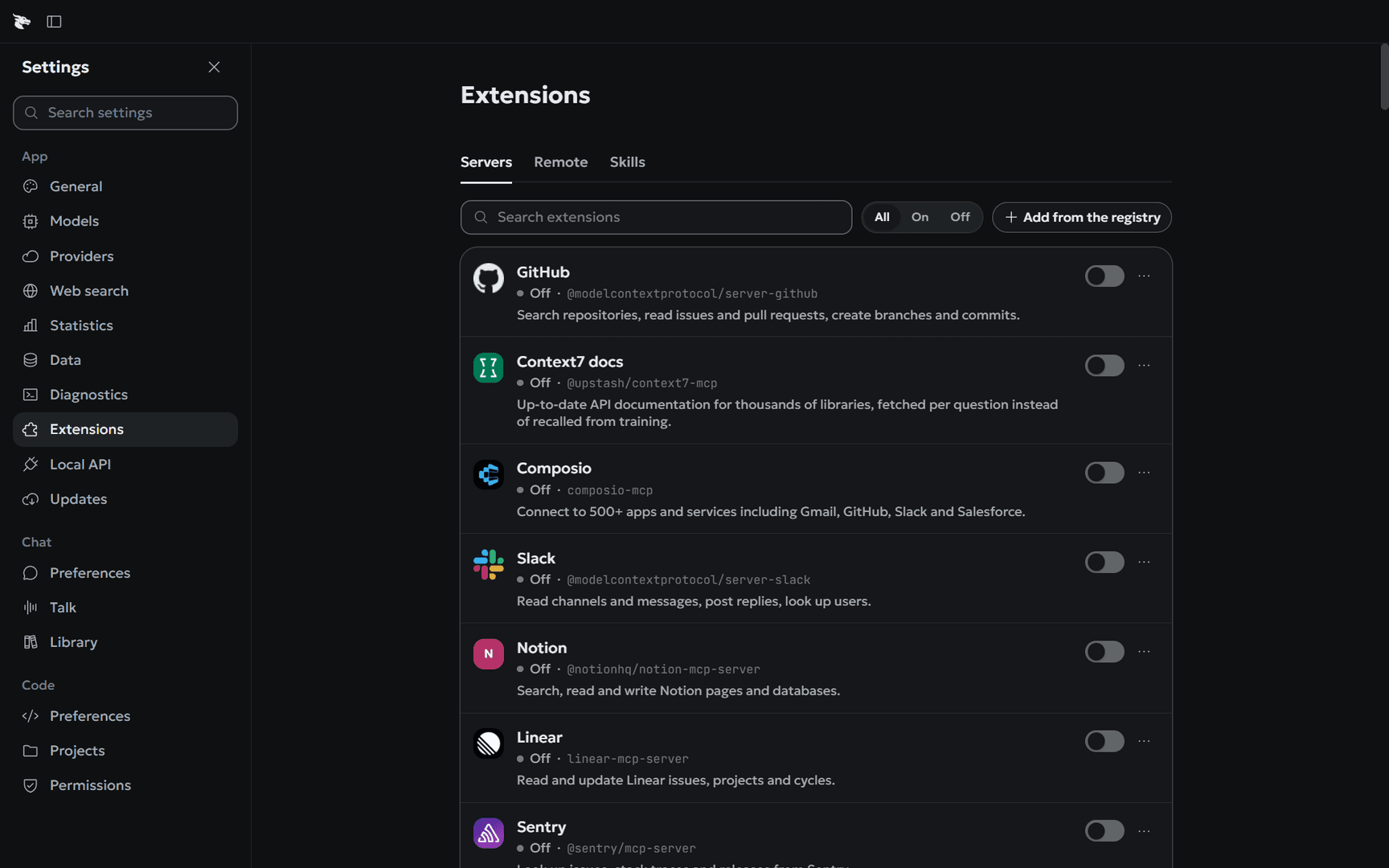Open Diagnostics page
Image resolution: width=1389 pixels, height=868 pixels.
pos(125,395)
